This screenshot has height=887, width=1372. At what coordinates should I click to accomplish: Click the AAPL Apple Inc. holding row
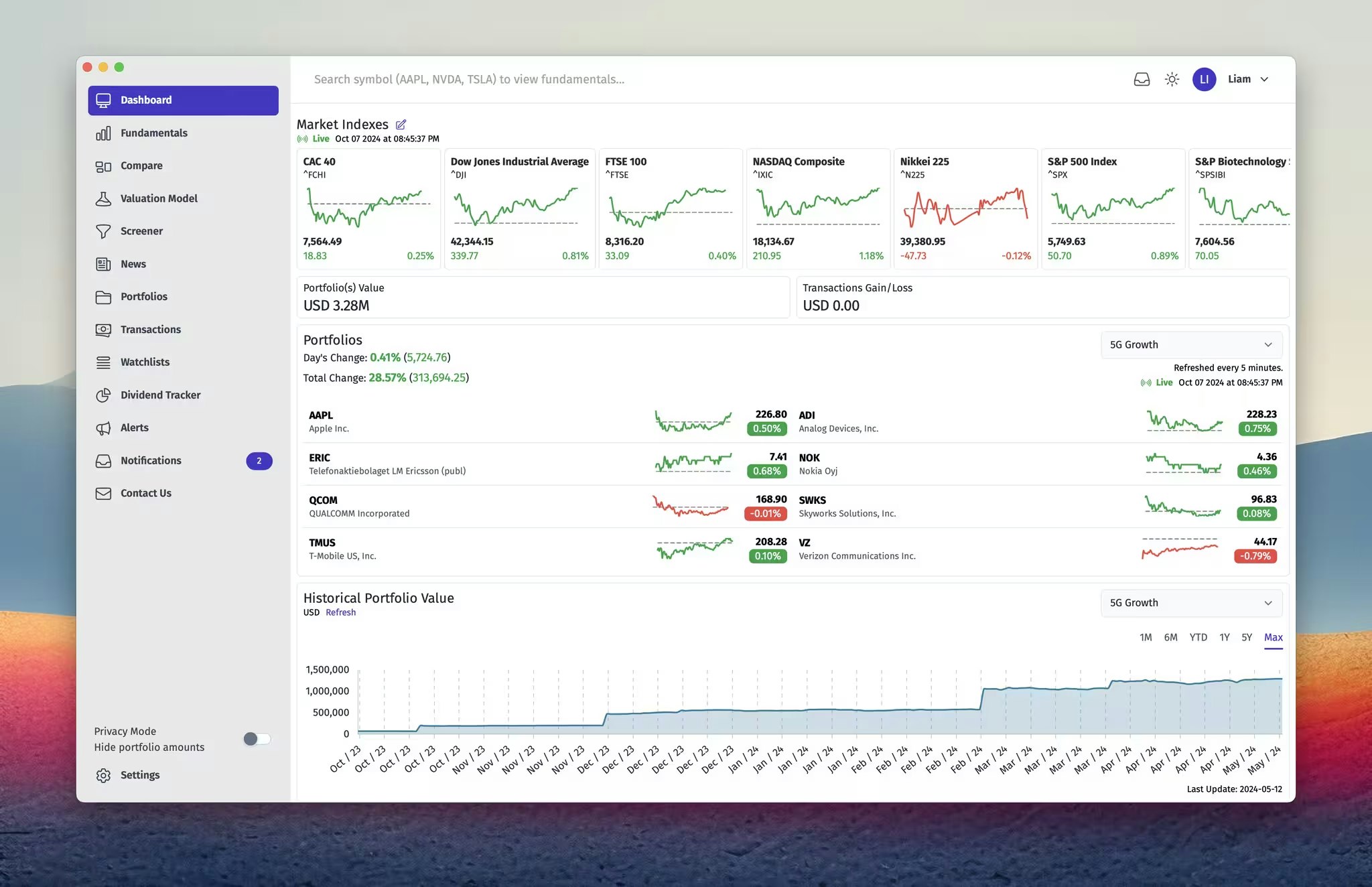point(547,422)
